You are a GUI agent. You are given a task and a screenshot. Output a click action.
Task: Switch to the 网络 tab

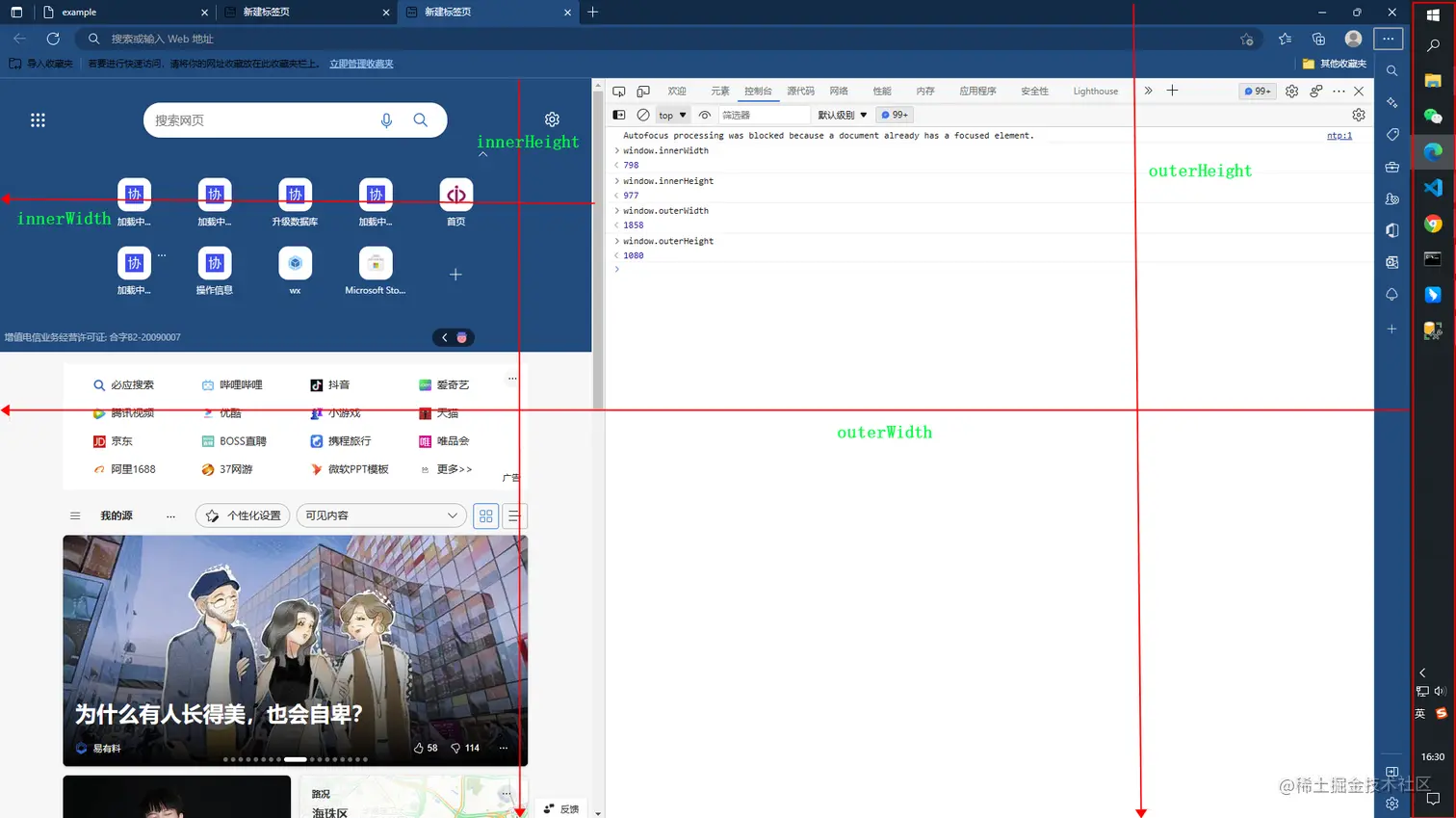[x=839, y=92]
